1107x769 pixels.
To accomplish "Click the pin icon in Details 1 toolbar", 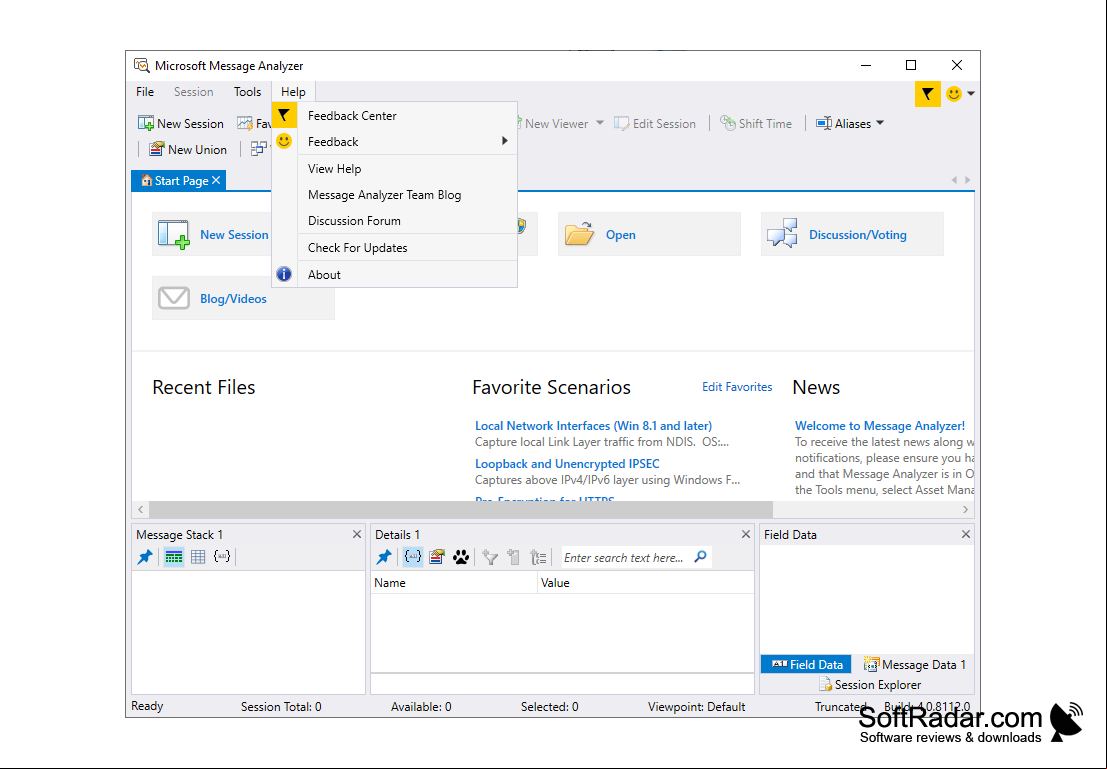I will [x=383, y=557].
